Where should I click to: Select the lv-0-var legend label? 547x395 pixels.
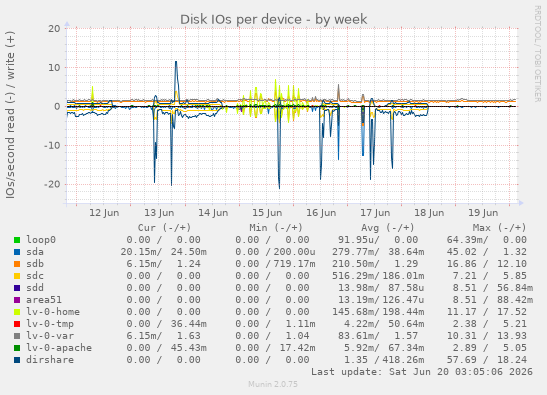(x=50, y=336)
